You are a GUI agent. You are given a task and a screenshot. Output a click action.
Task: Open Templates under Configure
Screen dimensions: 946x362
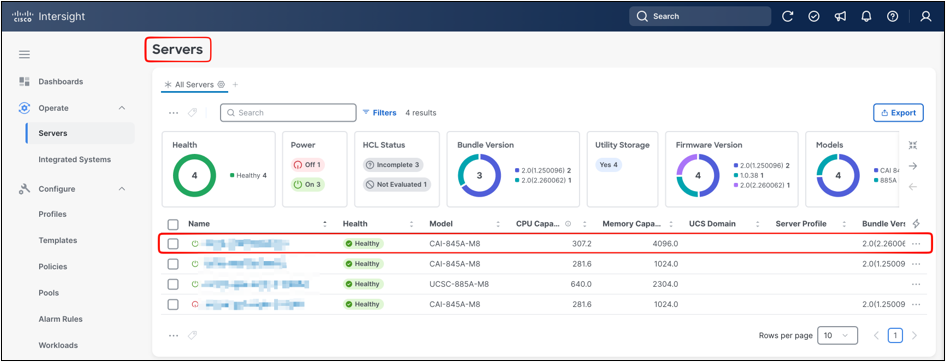coord(58,240)
